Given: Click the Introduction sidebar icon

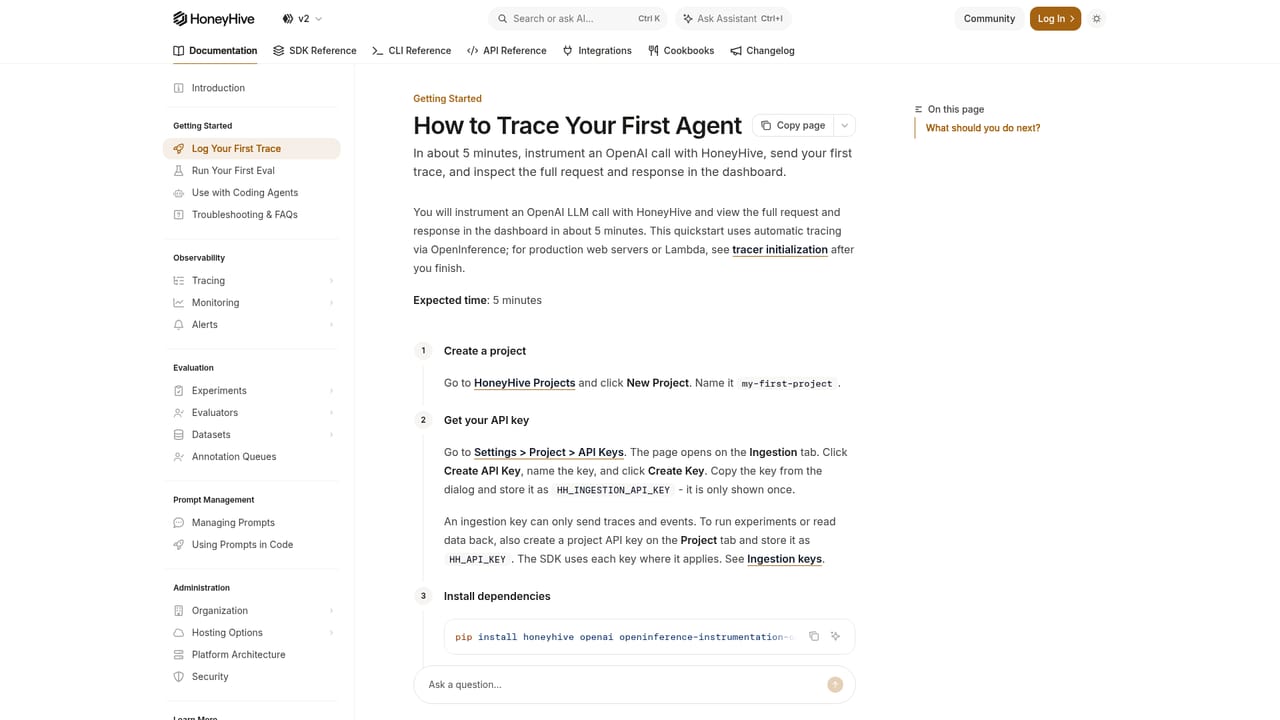Looking at the screenshot, I should tap(179, 88).
